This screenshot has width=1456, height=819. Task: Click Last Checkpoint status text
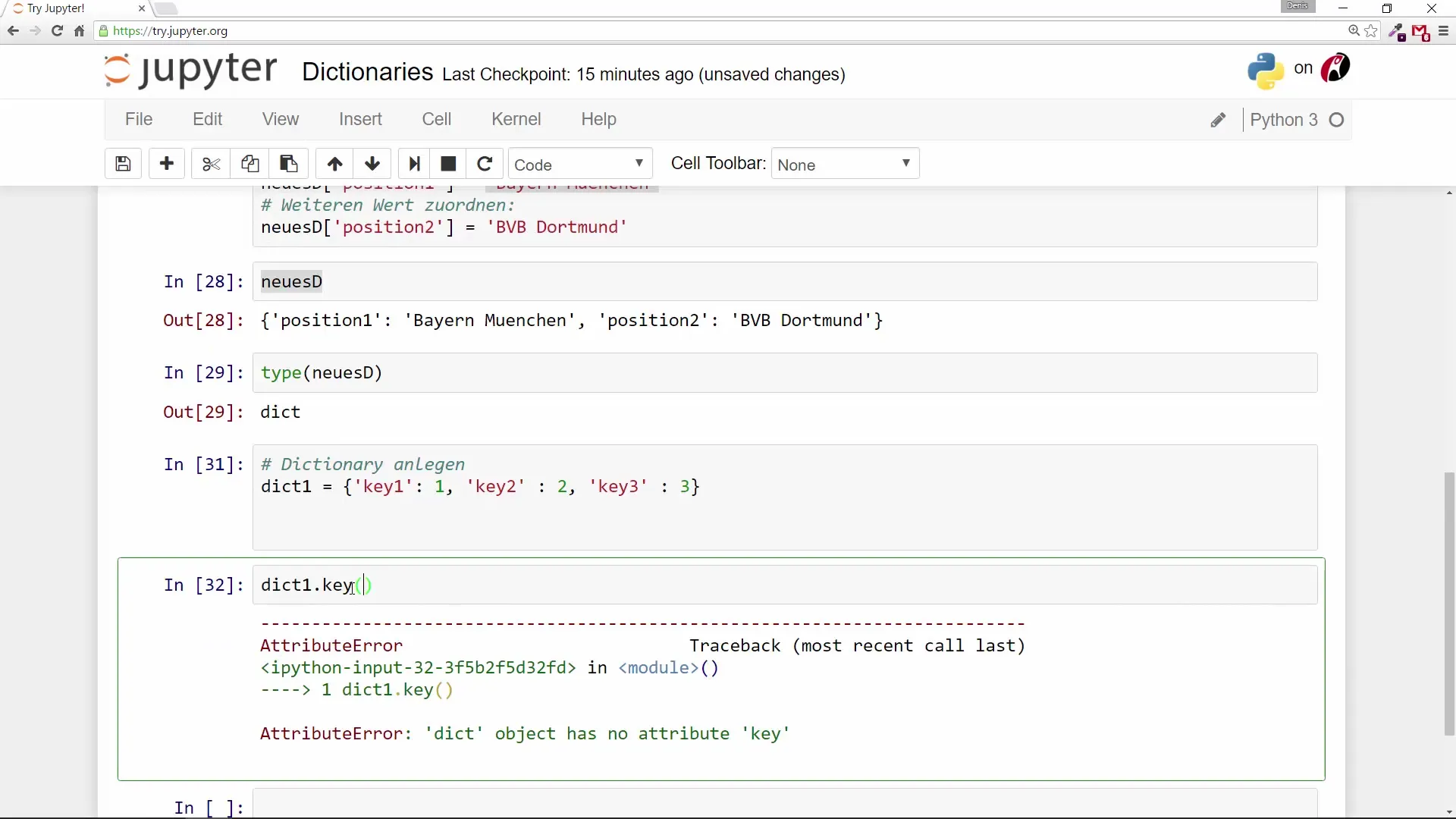[x=644, y=74]
